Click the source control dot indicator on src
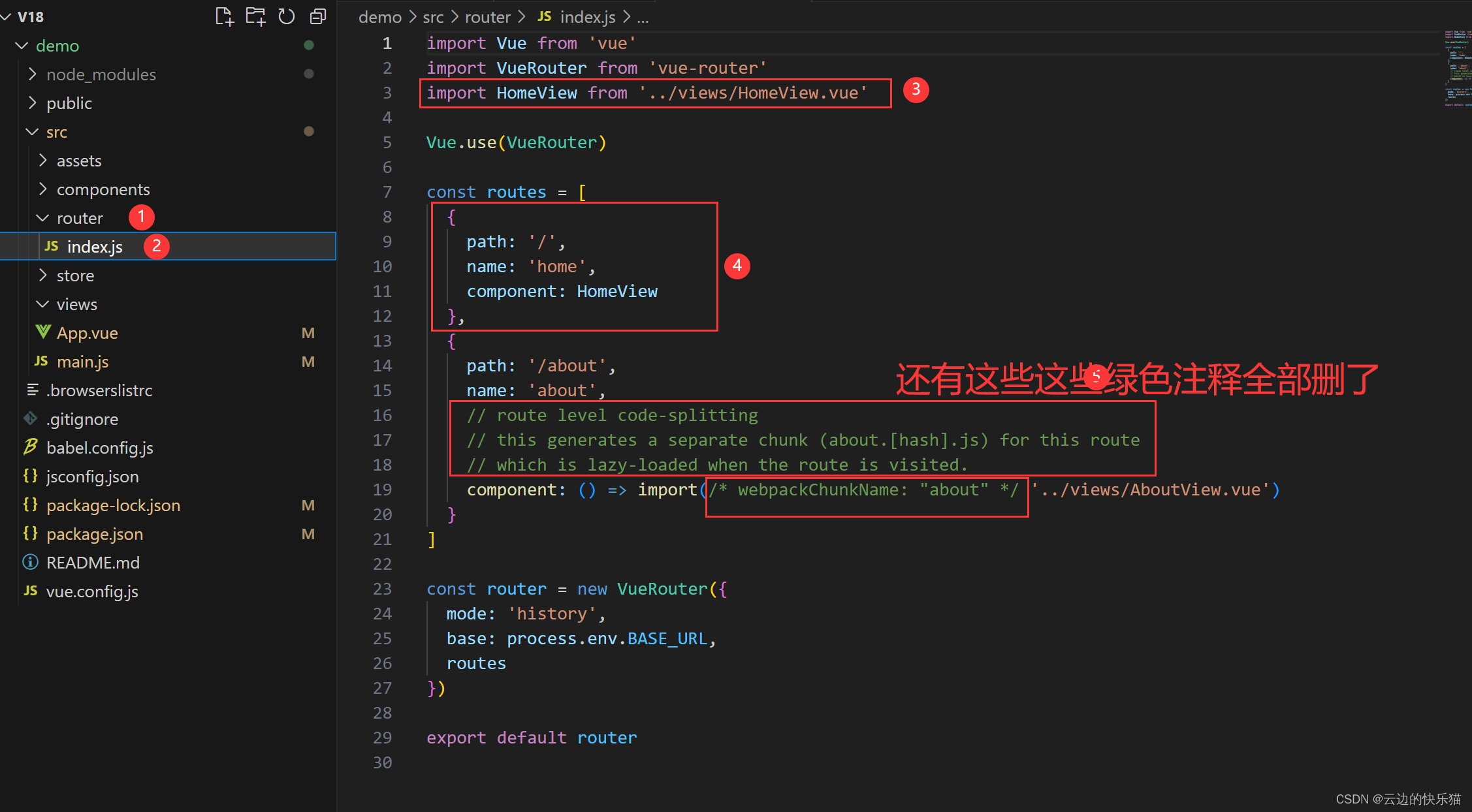Screen dimensions: 1472x812 click(307, 131)
